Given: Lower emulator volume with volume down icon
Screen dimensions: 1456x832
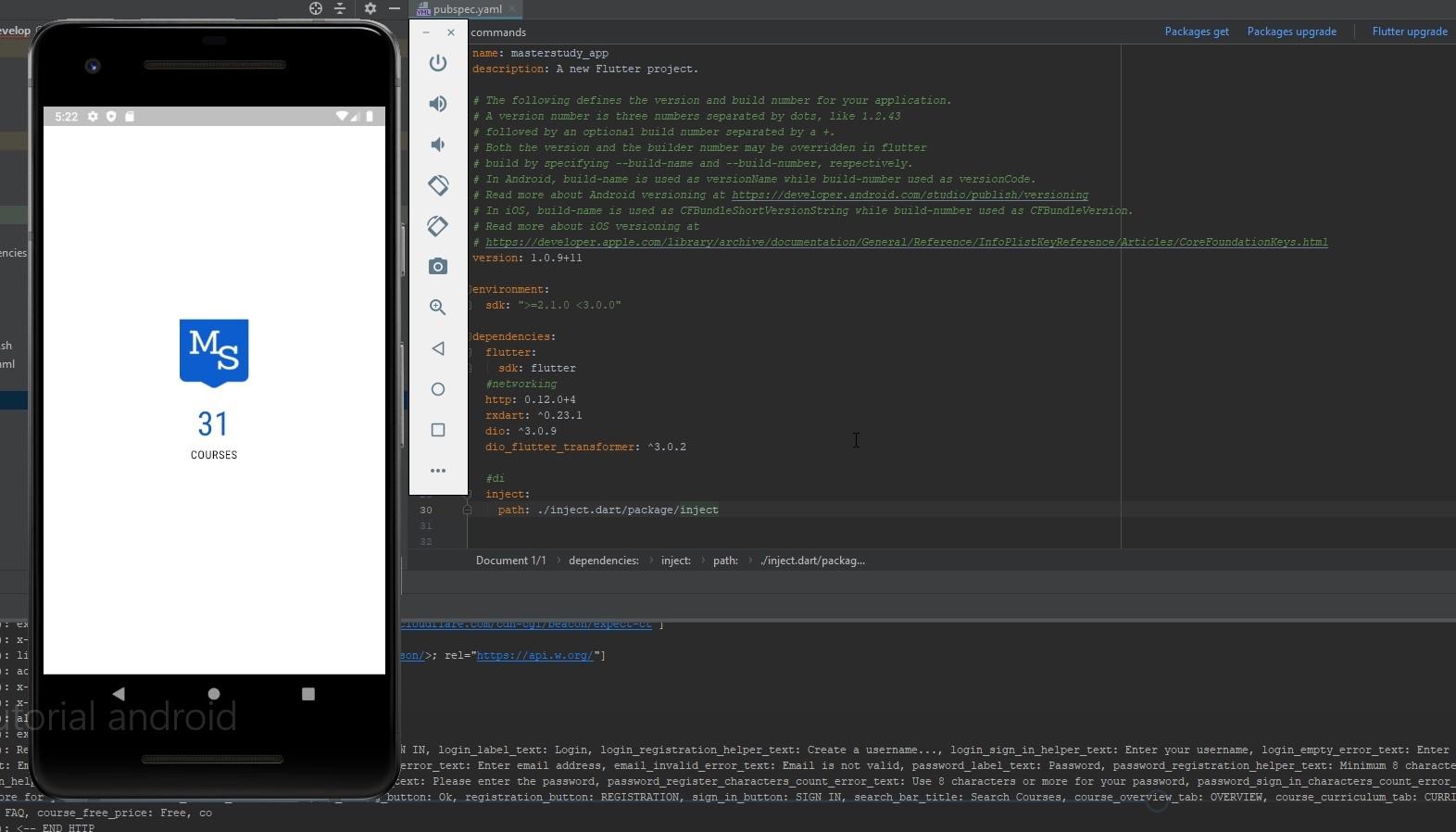Looking at the screenshot, I should click(x=438, y=145).
